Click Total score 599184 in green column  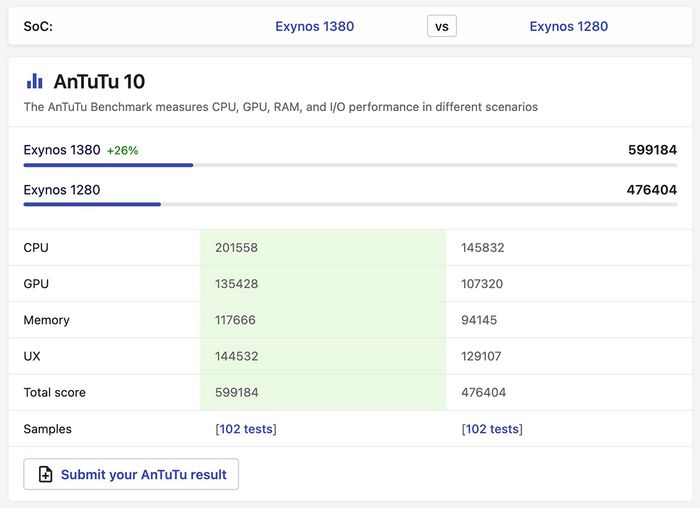(237, 392)
